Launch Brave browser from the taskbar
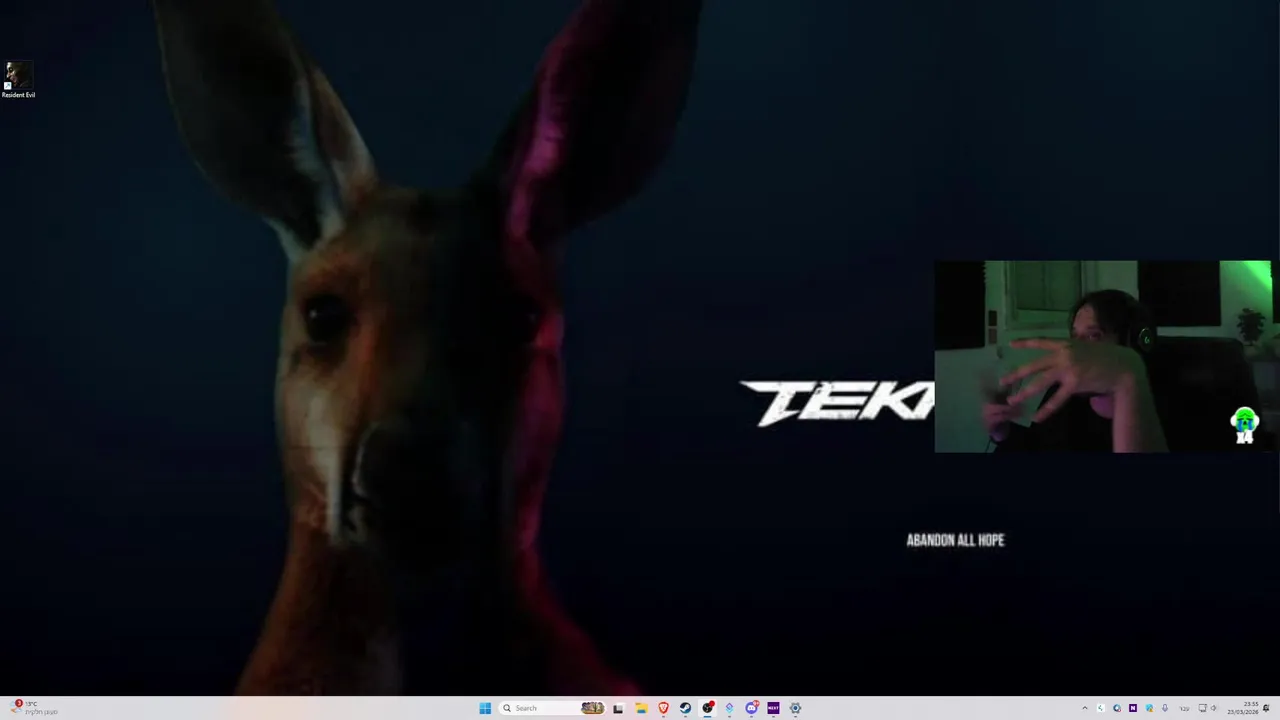 [x=663, y=708]
